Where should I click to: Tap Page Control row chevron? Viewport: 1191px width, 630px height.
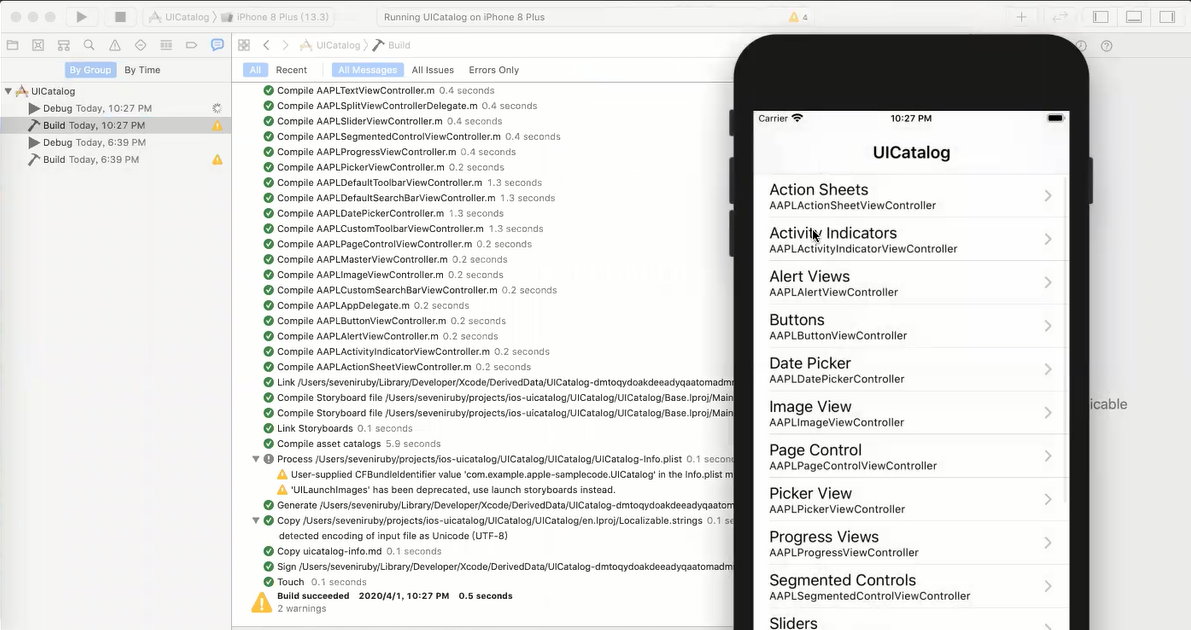[x=1047, y=456]
